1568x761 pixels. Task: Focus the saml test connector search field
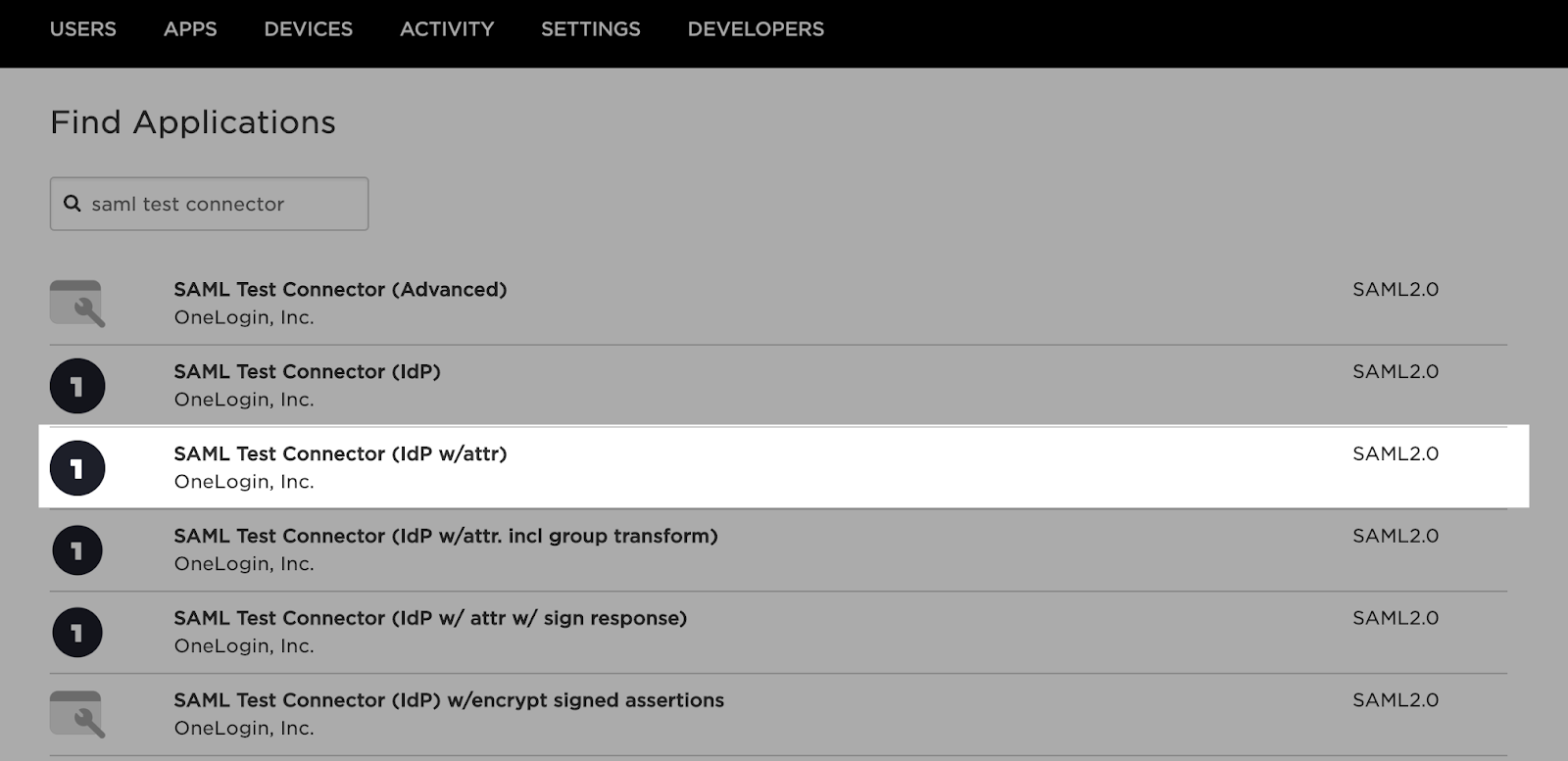[223, 204]
